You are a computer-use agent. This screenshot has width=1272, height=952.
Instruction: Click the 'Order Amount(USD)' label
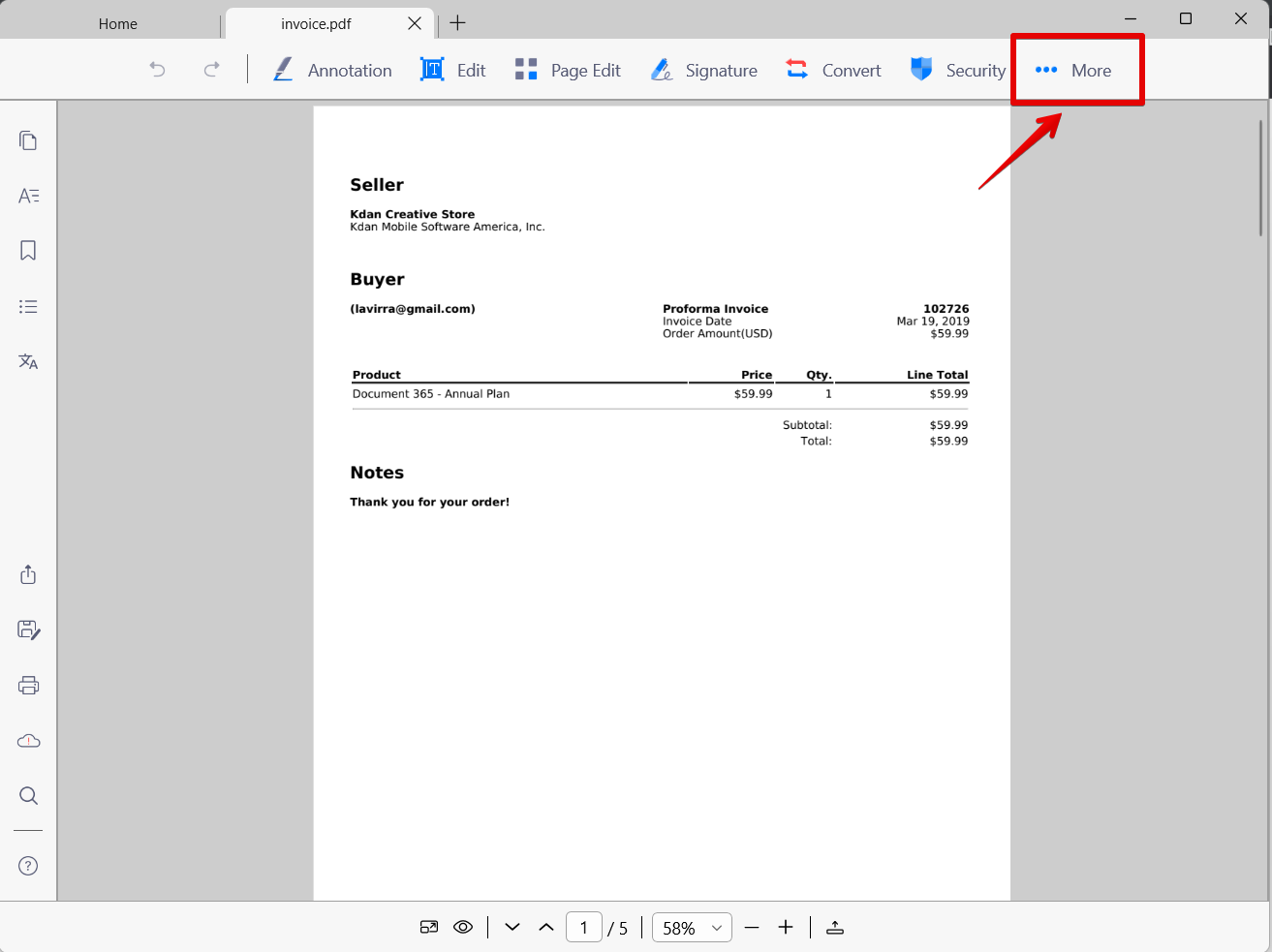click(x=718, y=334)
